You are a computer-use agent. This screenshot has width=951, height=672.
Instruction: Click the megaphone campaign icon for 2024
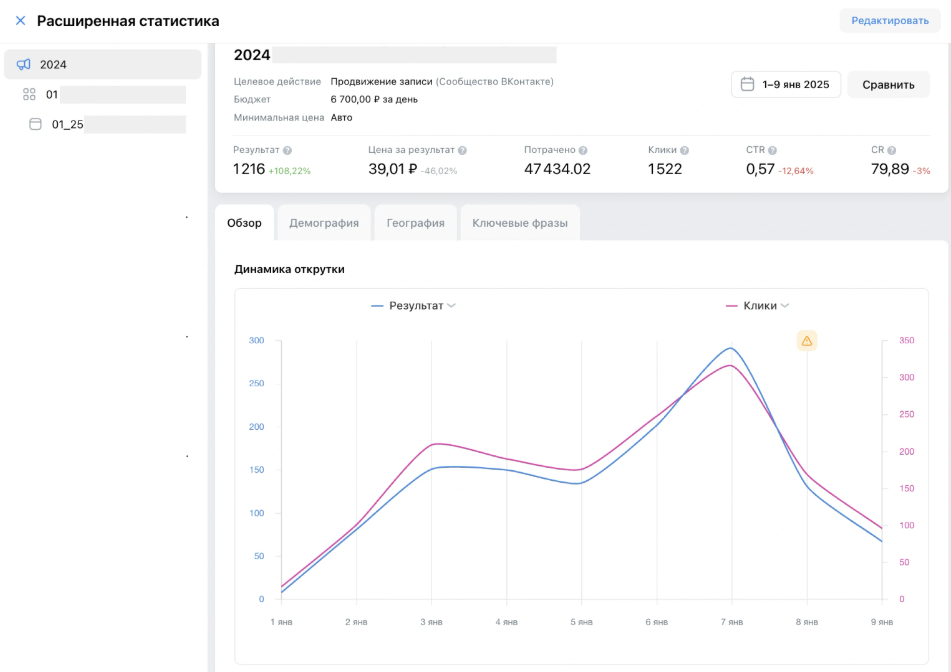24,65
